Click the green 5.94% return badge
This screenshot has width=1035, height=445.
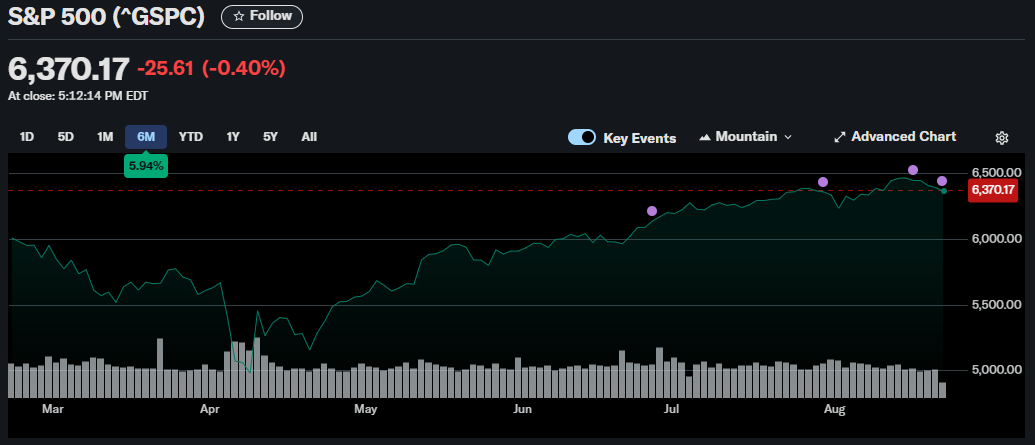coord(146,166)
